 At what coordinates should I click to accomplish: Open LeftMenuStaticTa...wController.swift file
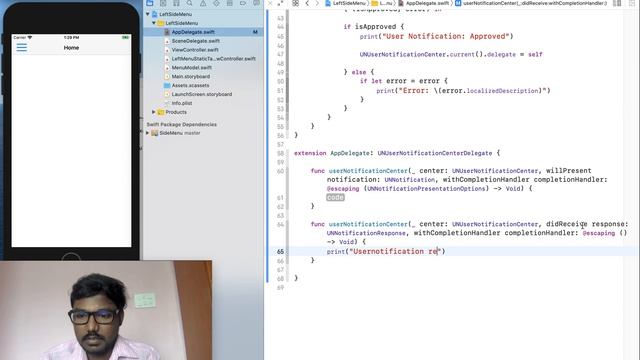[213, 59]
